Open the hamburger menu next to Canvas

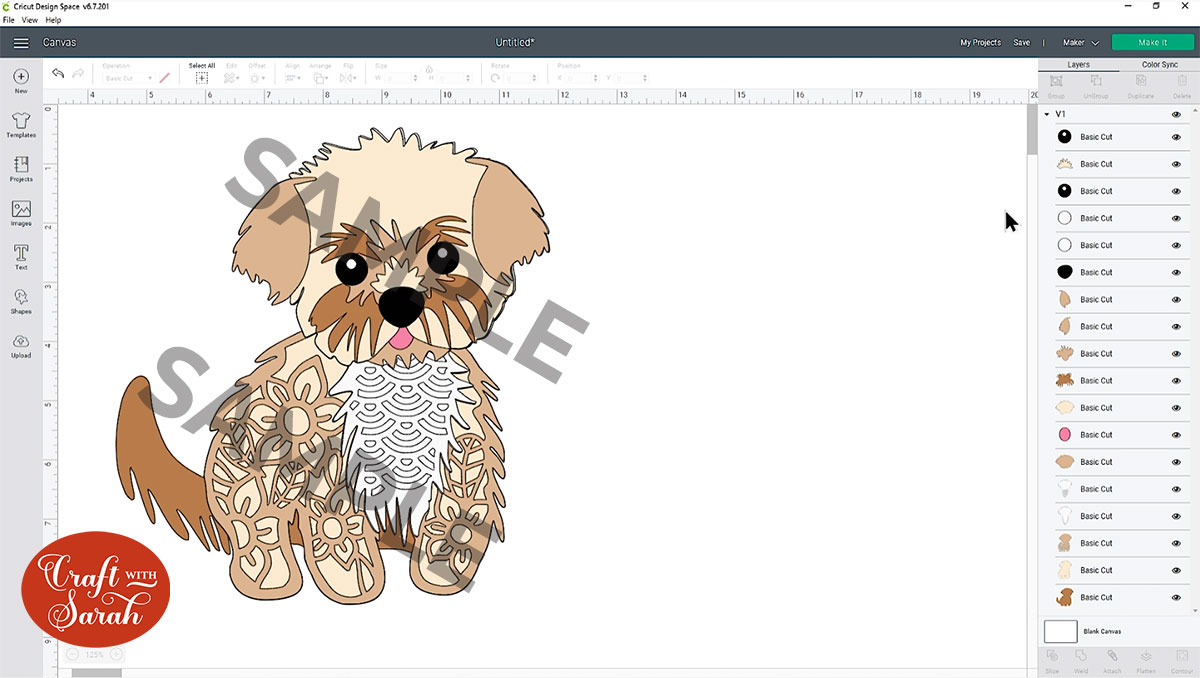[x=21, y=43]
